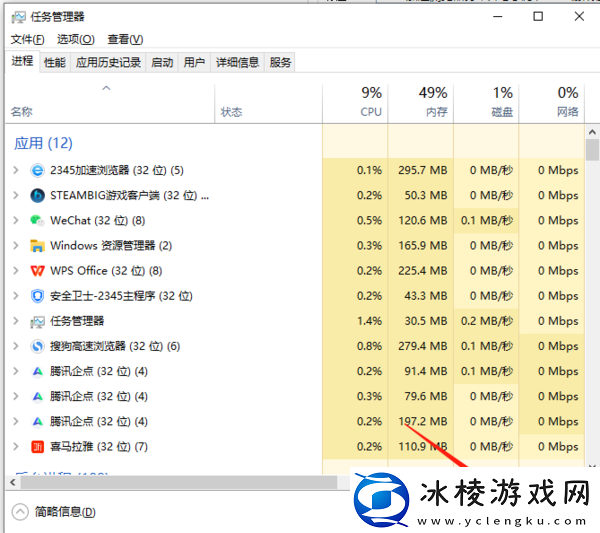Click the horizontal scrollbar left arrow
600x533 pixels.
[13, 482]
